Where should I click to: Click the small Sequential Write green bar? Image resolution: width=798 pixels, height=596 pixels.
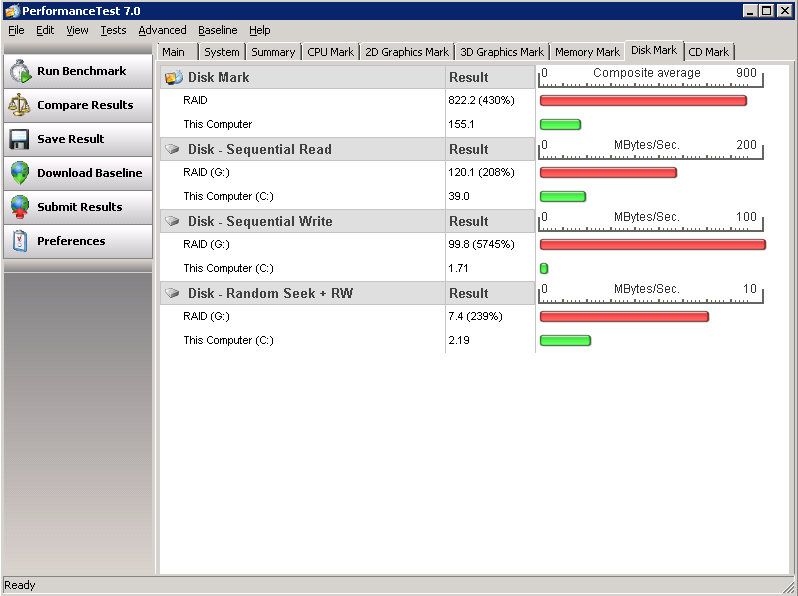click(544, 269)
